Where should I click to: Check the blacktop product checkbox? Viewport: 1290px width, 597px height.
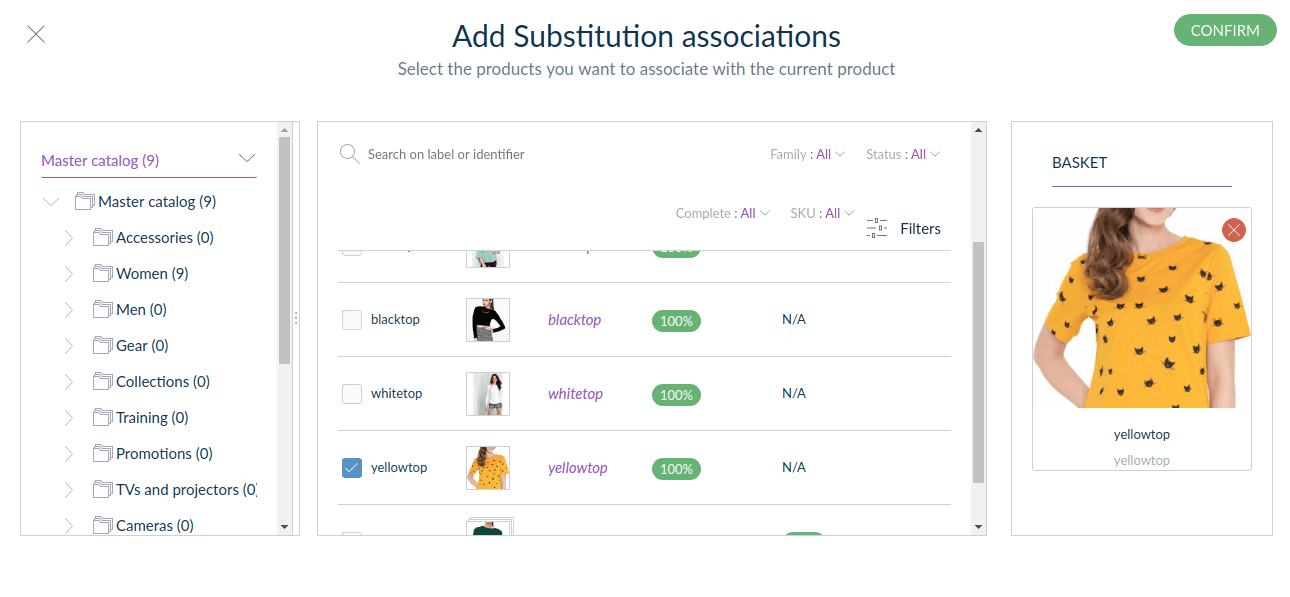(x=352, y=320)
